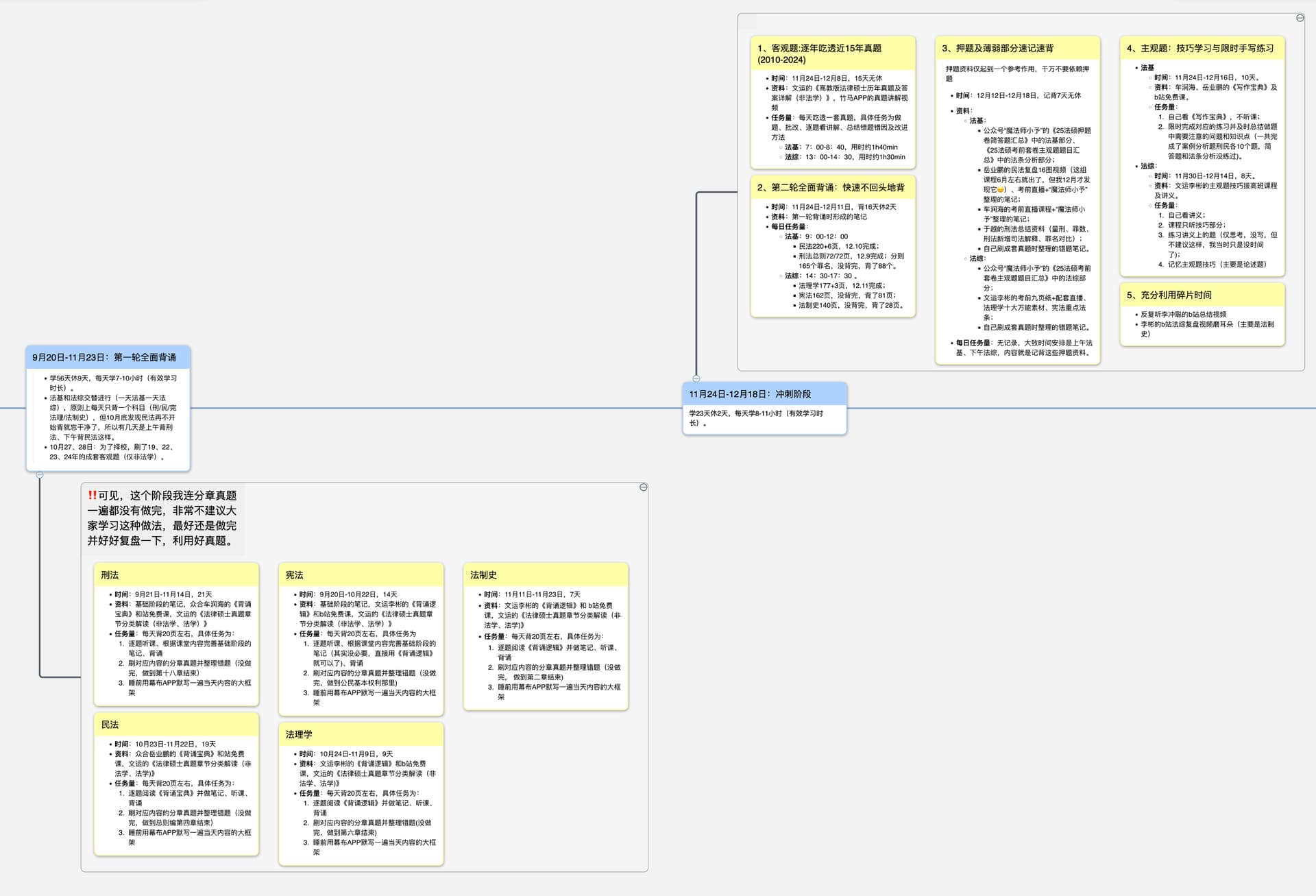
Task: Click the red exclamation warning label text
Action: [x=162, y=518]
